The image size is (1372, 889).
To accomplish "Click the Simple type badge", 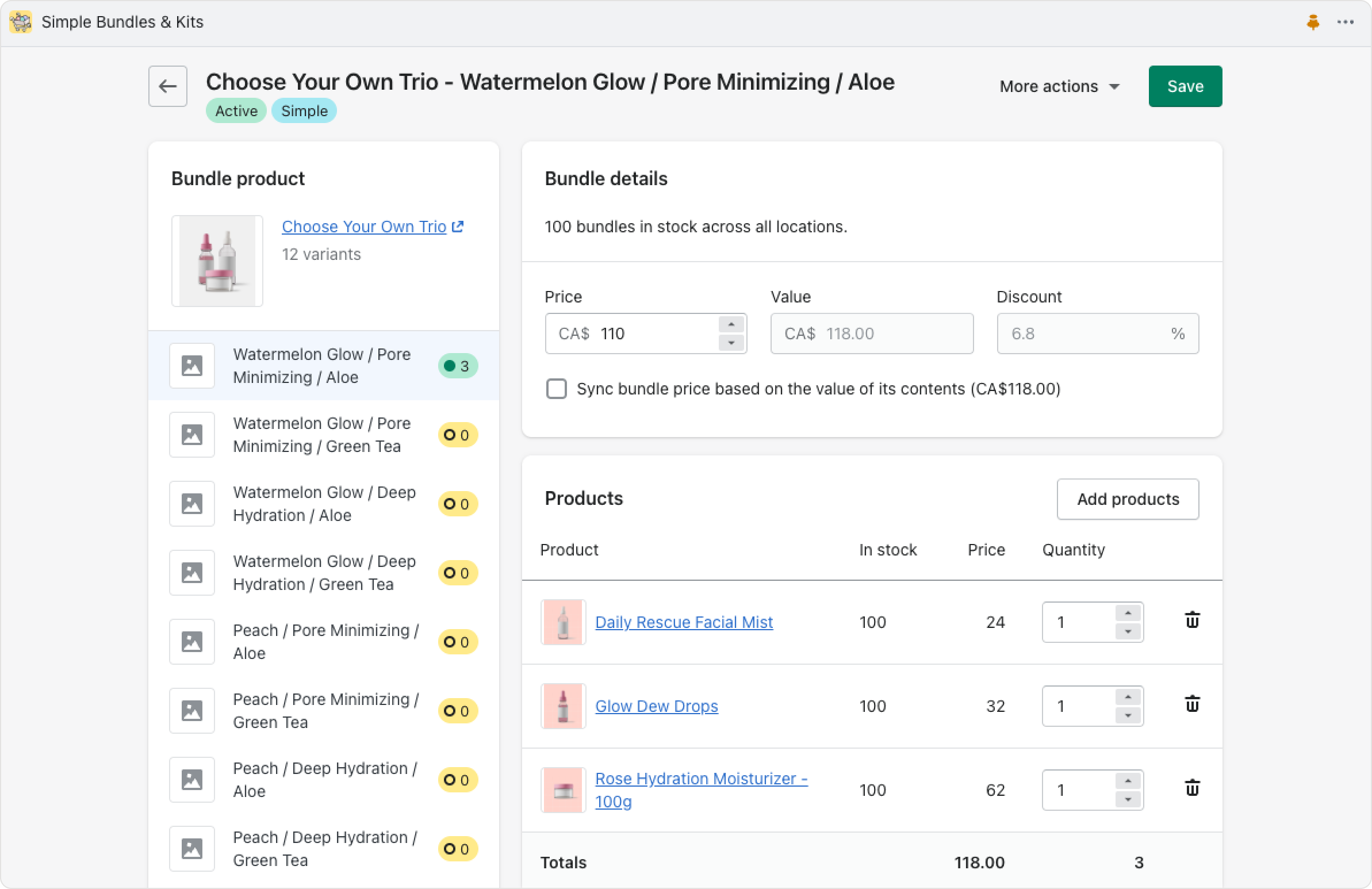I will [304, 110].
